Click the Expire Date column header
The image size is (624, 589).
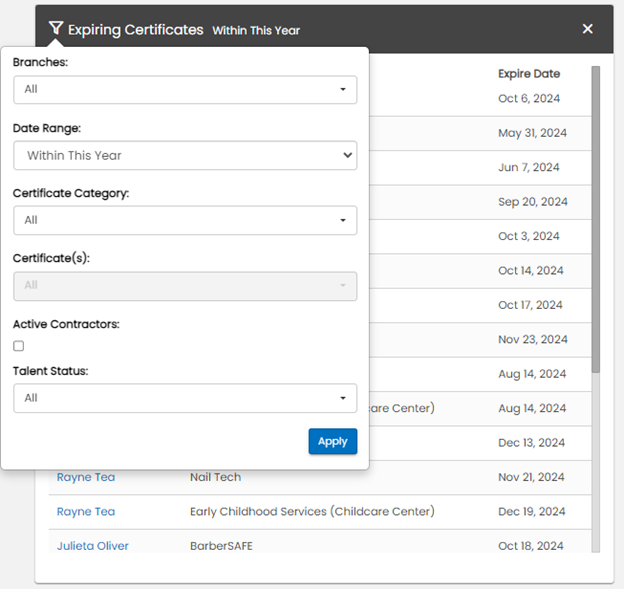click(529, 74)
